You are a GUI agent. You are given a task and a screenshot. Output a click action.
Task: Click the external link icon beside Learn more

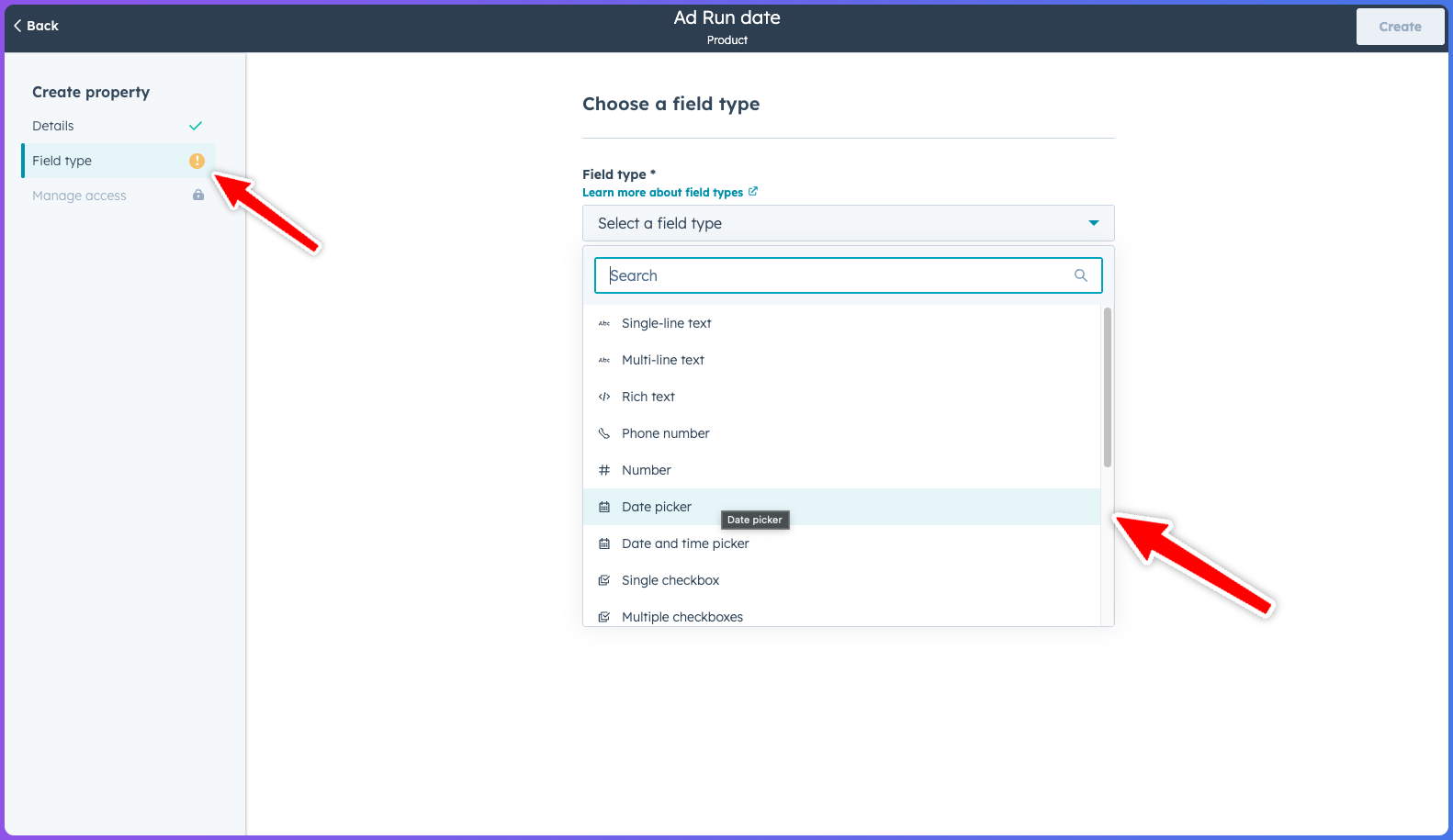tap(753, 191)
